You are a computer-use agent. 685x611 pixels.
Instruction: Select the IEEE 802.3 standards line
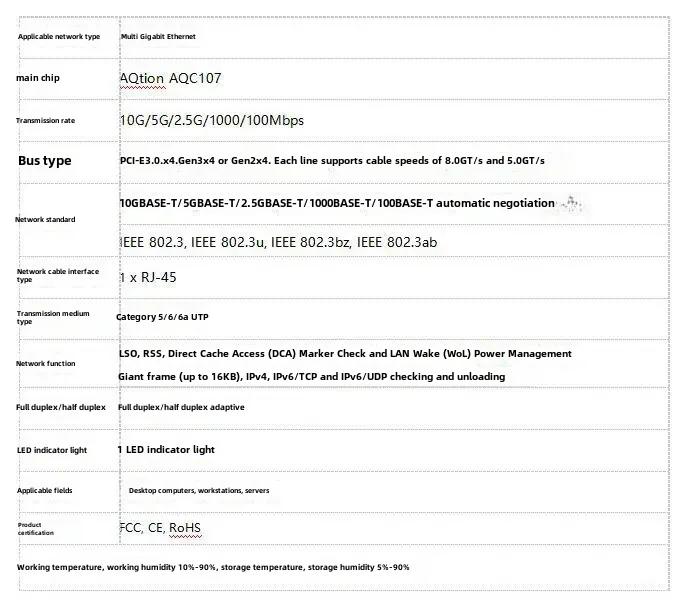[278, 242]
